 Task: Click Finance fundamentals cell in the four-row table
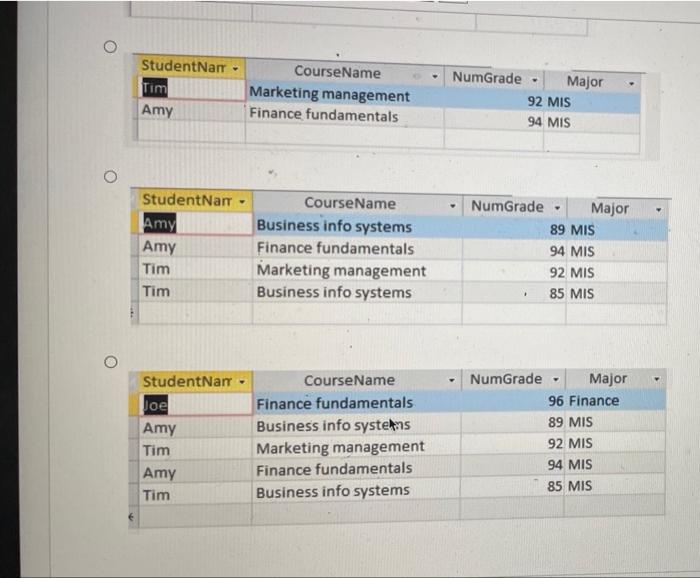[x=357, y=249]
